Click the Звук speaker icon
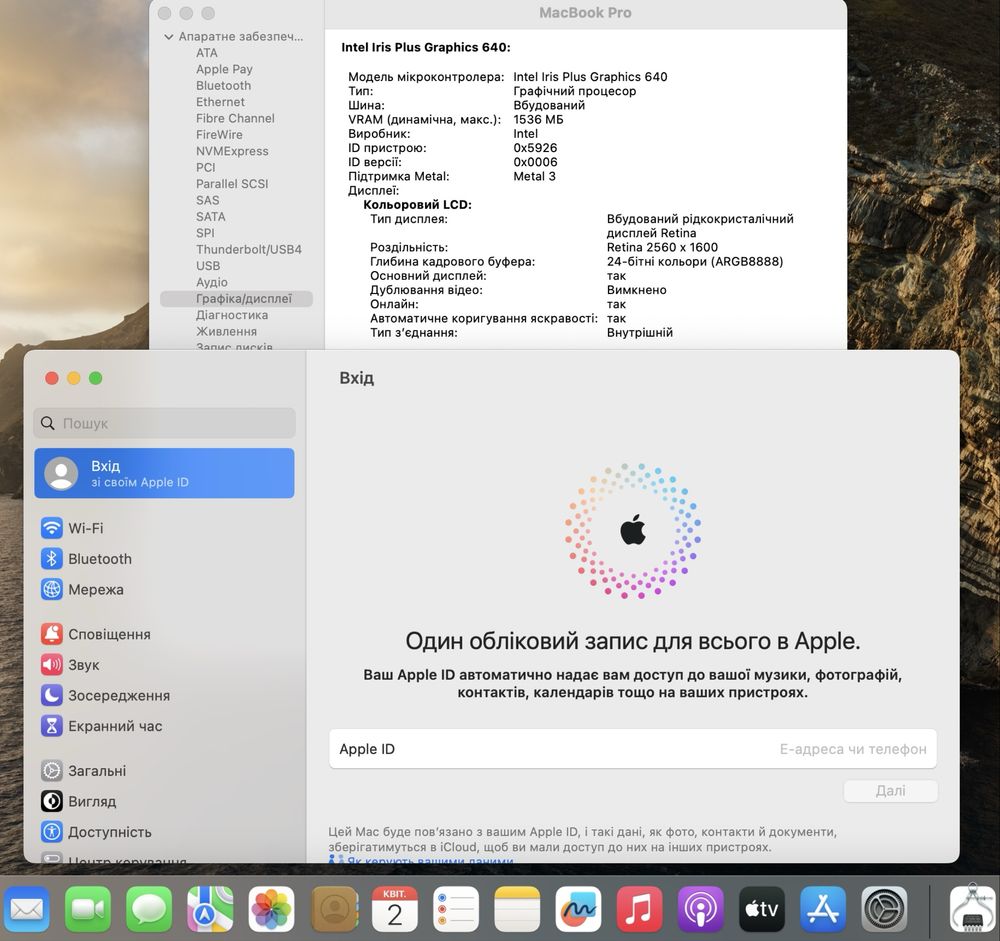The width and height of the screenshot is (1000, 941). pos(52,664)
